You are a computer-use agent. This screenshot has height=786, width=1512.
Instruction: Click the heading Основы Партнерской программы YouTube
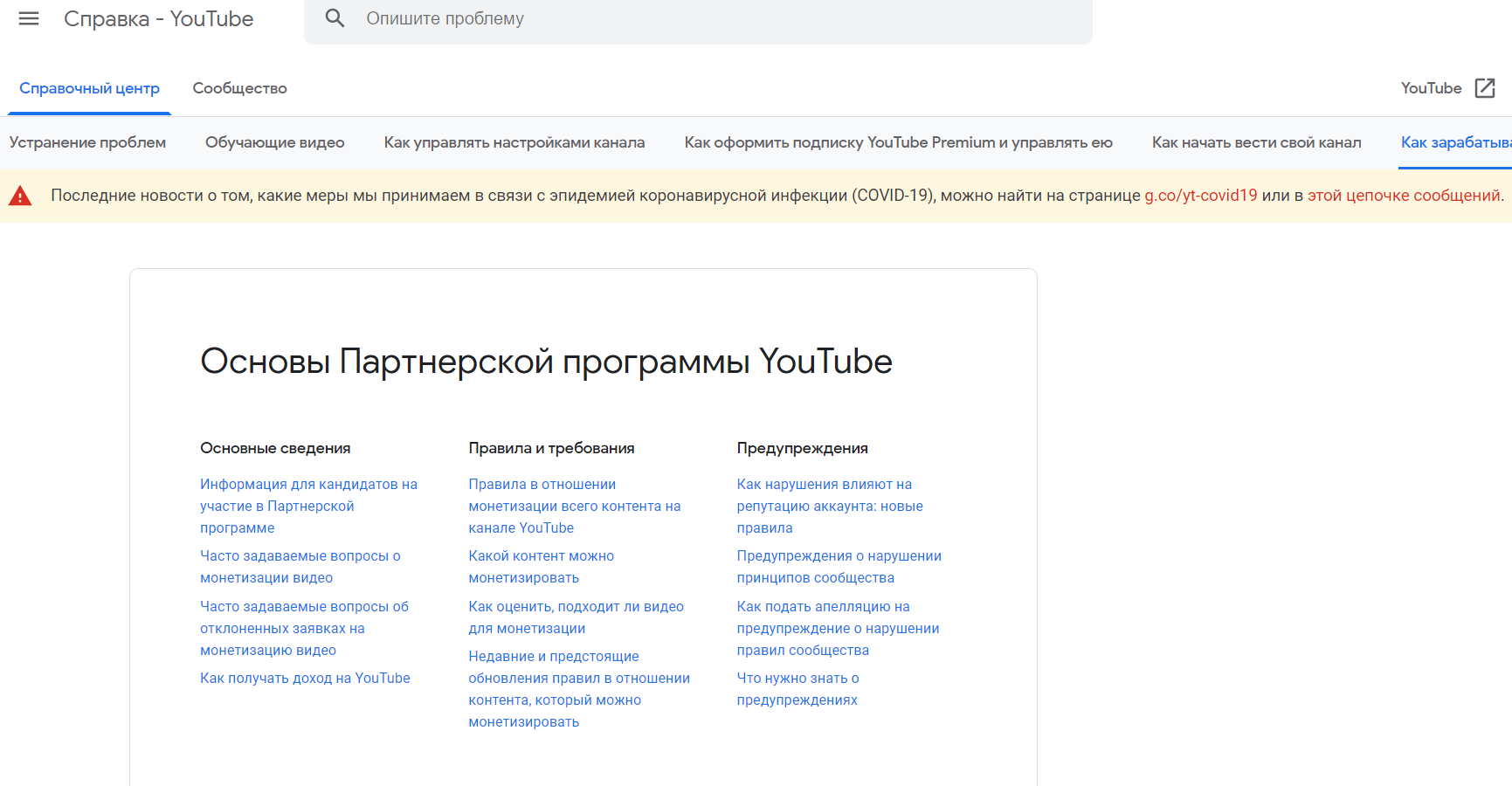pyautogui.click(x=546, y=362)
